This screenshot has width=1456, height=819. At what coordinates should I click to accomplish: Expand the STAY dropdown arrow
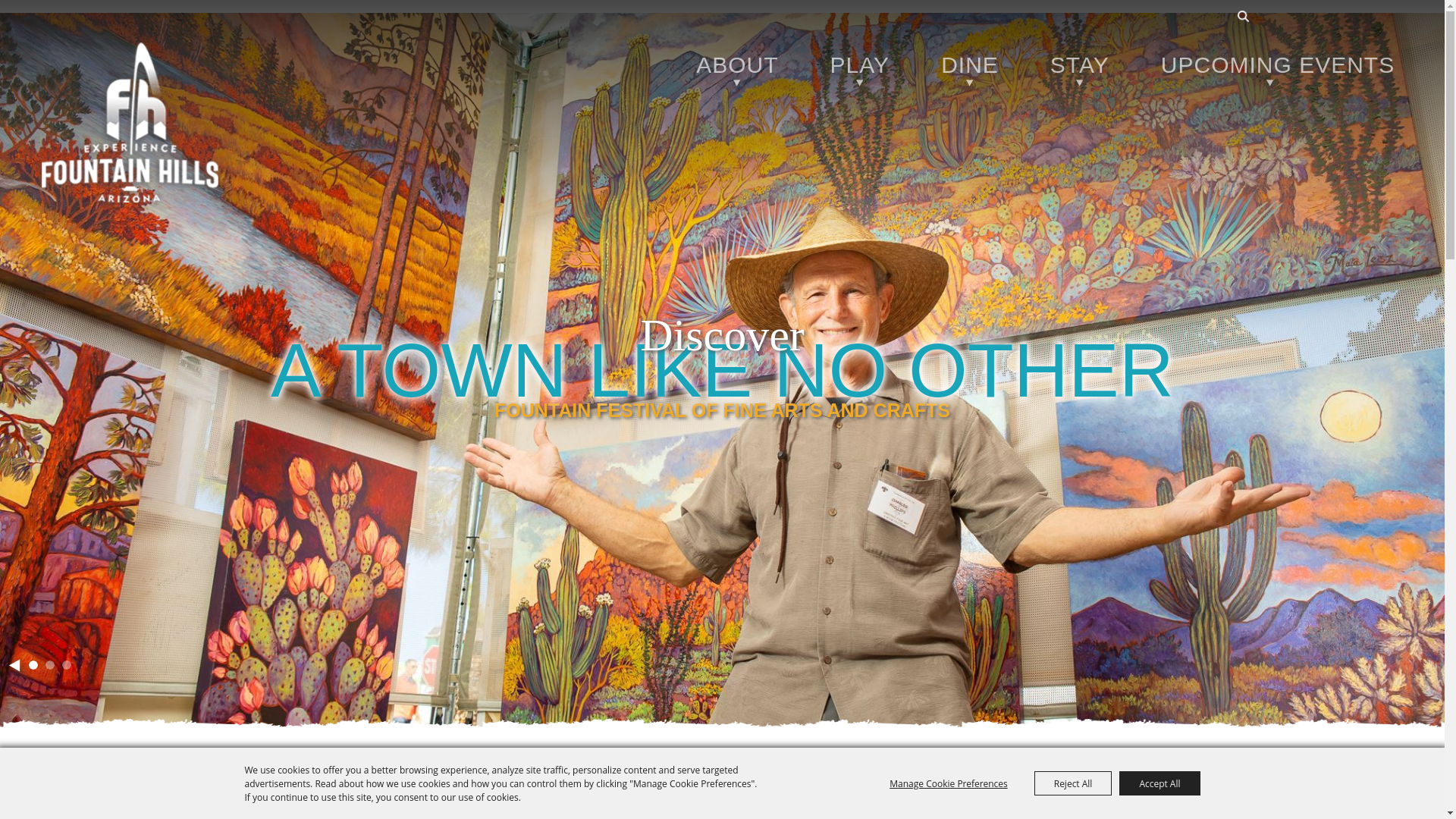point(1079,83)
